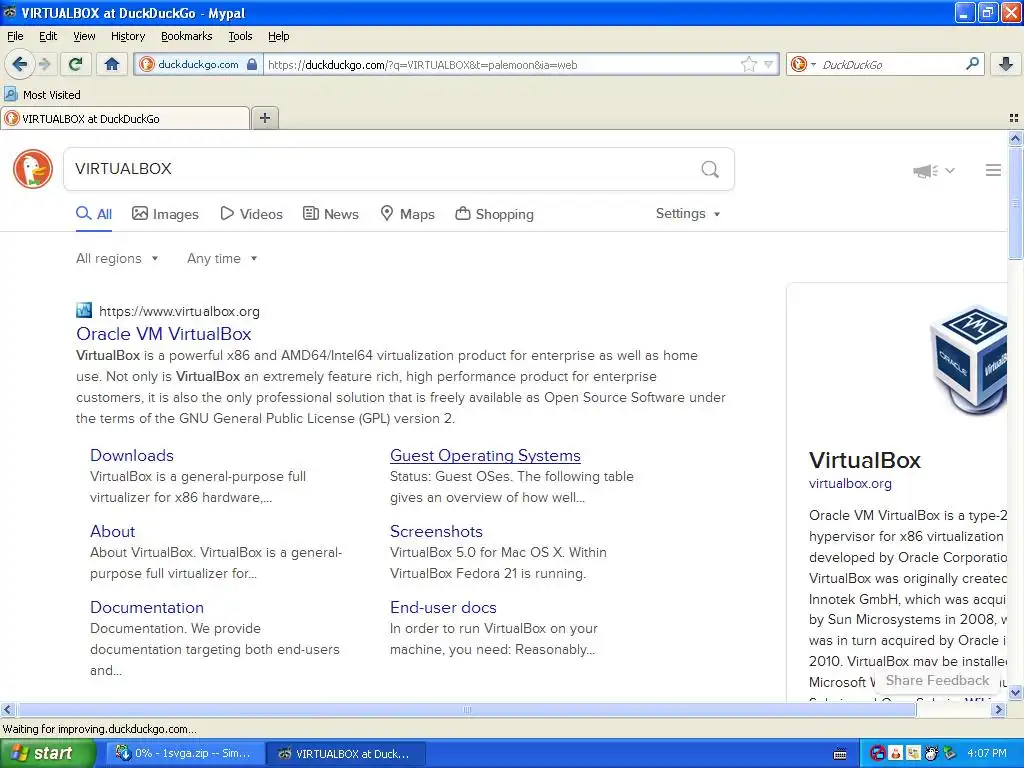This screenshot has width=1024, height=768.
Task: Switch to Images results
Action: pyautogui.click(x=165, y=214)
